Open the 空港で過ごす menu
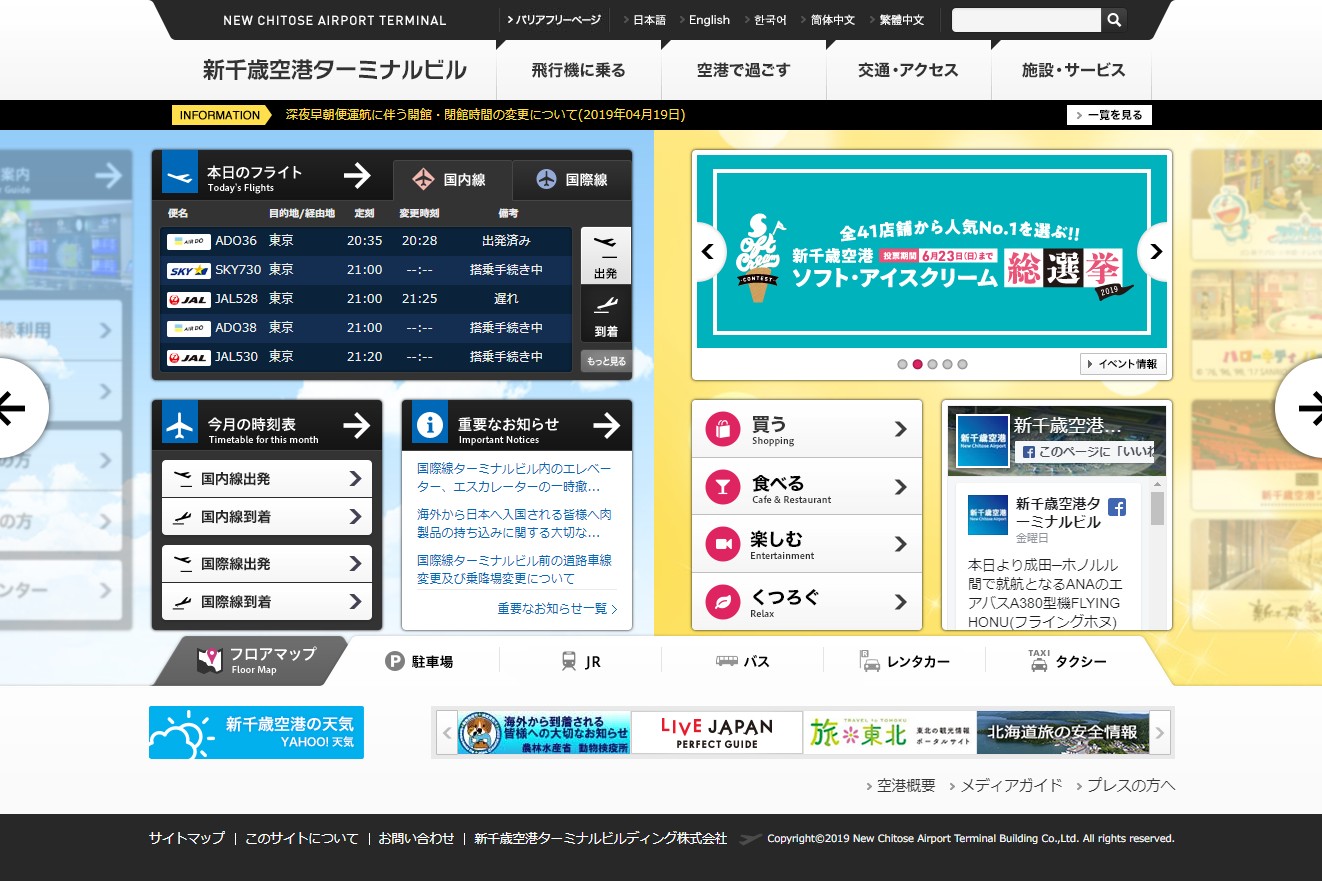 coord(744,70)
